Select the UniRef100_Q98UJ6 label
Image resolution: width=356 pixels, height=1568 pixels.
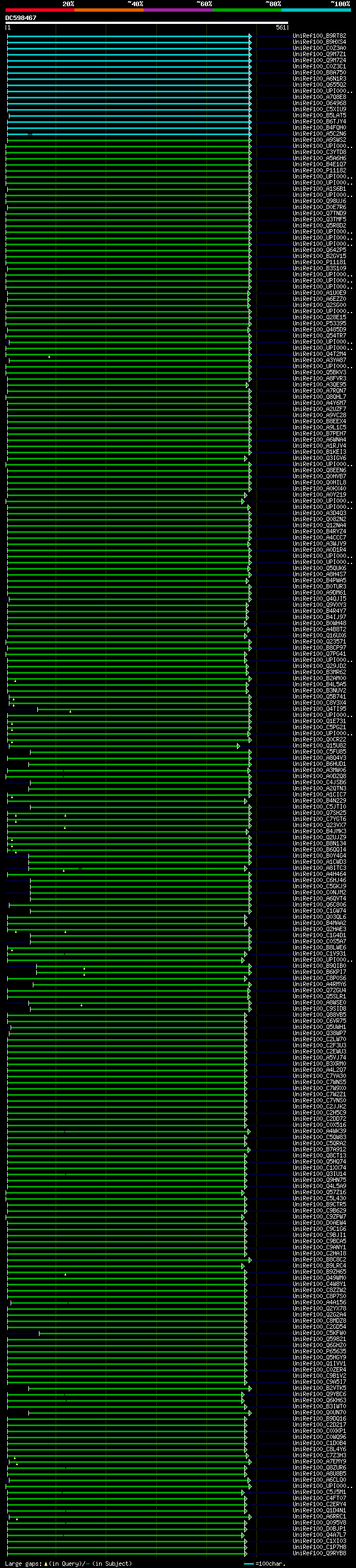tap(319, 201)
